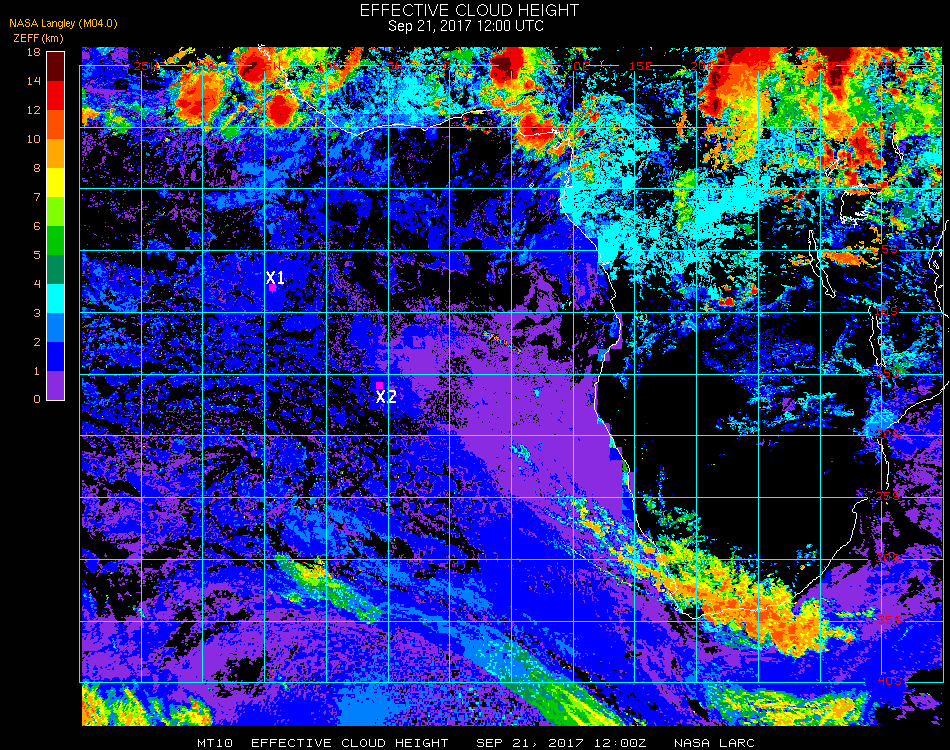Click the white "X1" label on the map
The height and width of the screenshot is (750, 950).
click(x=275, y=277)
